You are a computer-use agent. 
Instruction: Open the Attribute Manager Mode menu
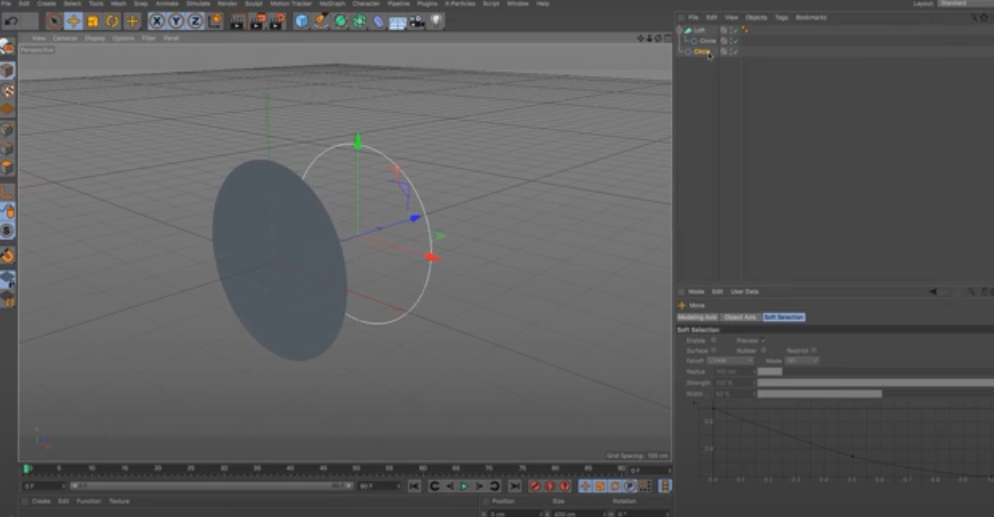coord(696,292)
